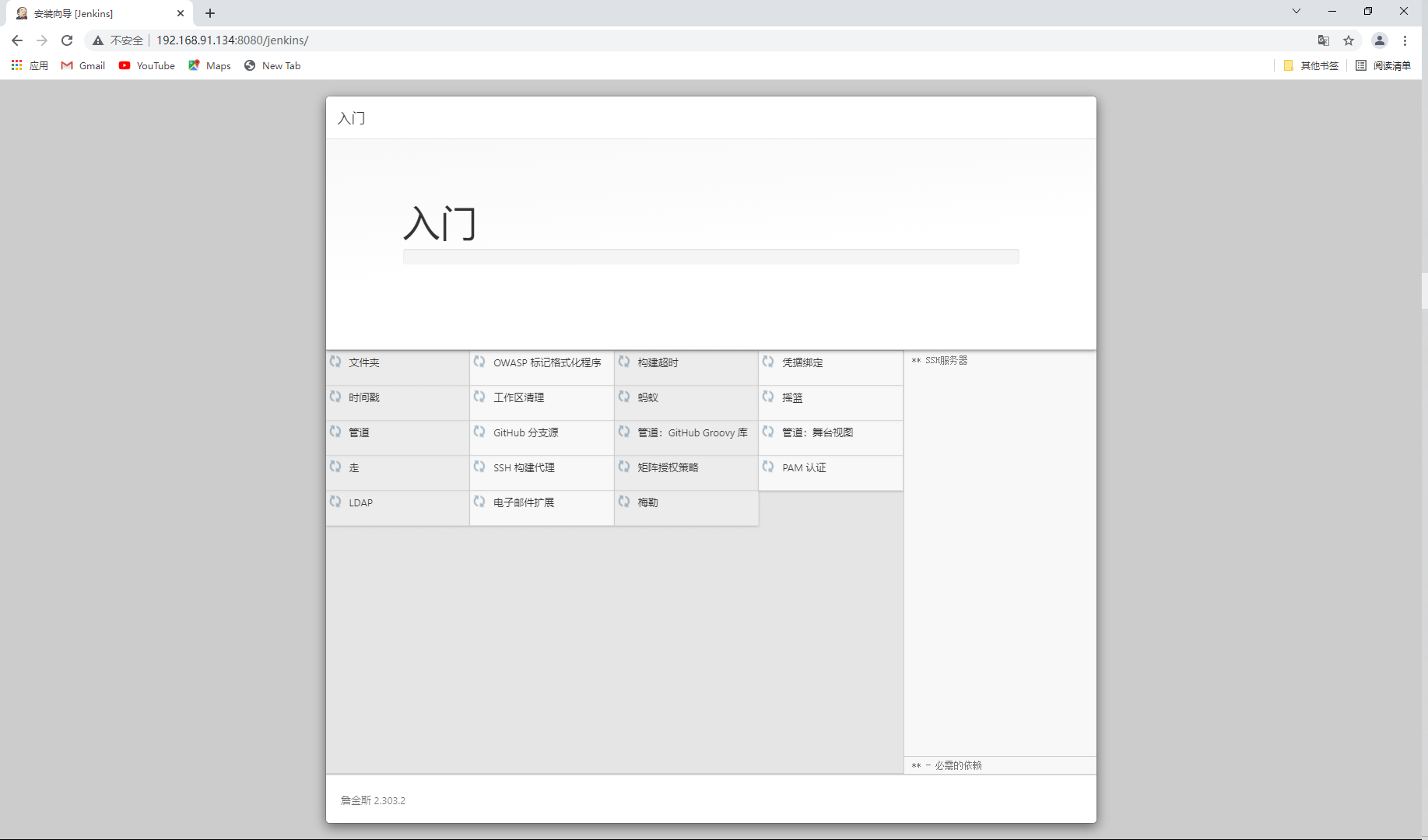
Task: Click the installation progress bar
Action: coord(710,257)
